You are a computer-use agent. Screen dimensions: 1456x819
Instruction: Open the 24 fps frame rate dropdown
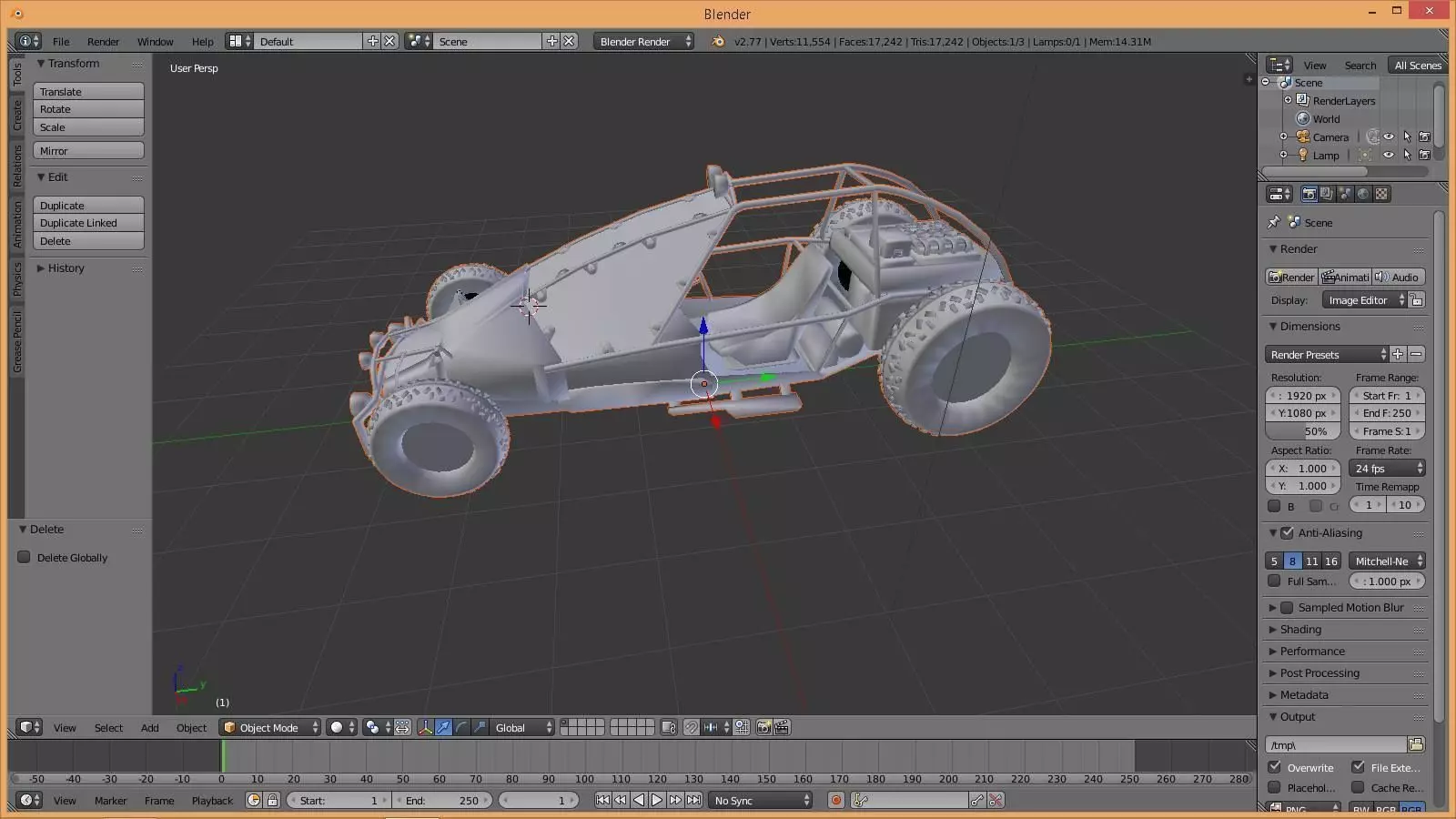pos(1387,468)
